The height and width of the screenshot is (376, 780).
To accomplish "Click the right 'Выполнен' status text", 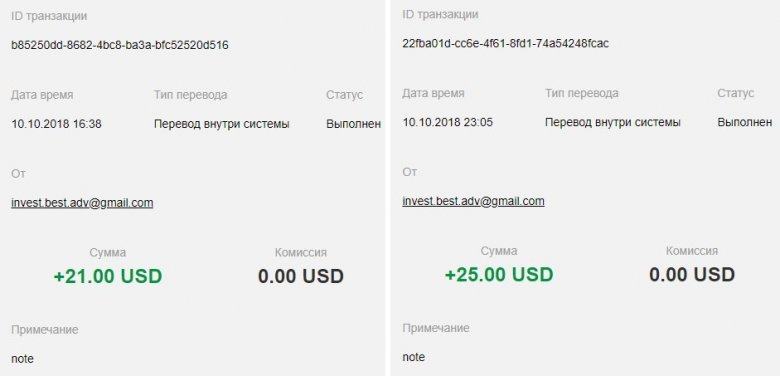I will [745, 122].
